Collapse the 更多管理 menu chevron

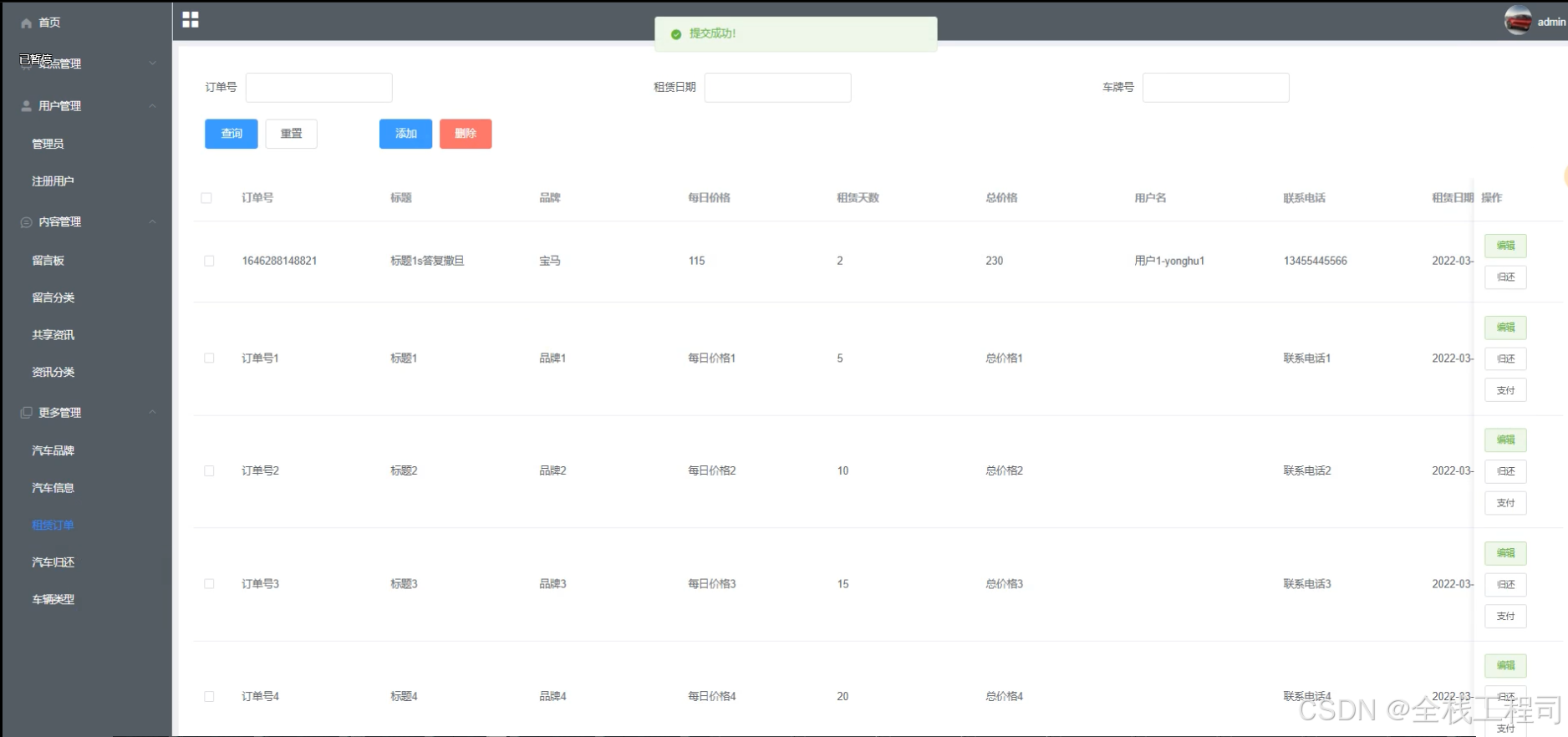tap(153, 413)
